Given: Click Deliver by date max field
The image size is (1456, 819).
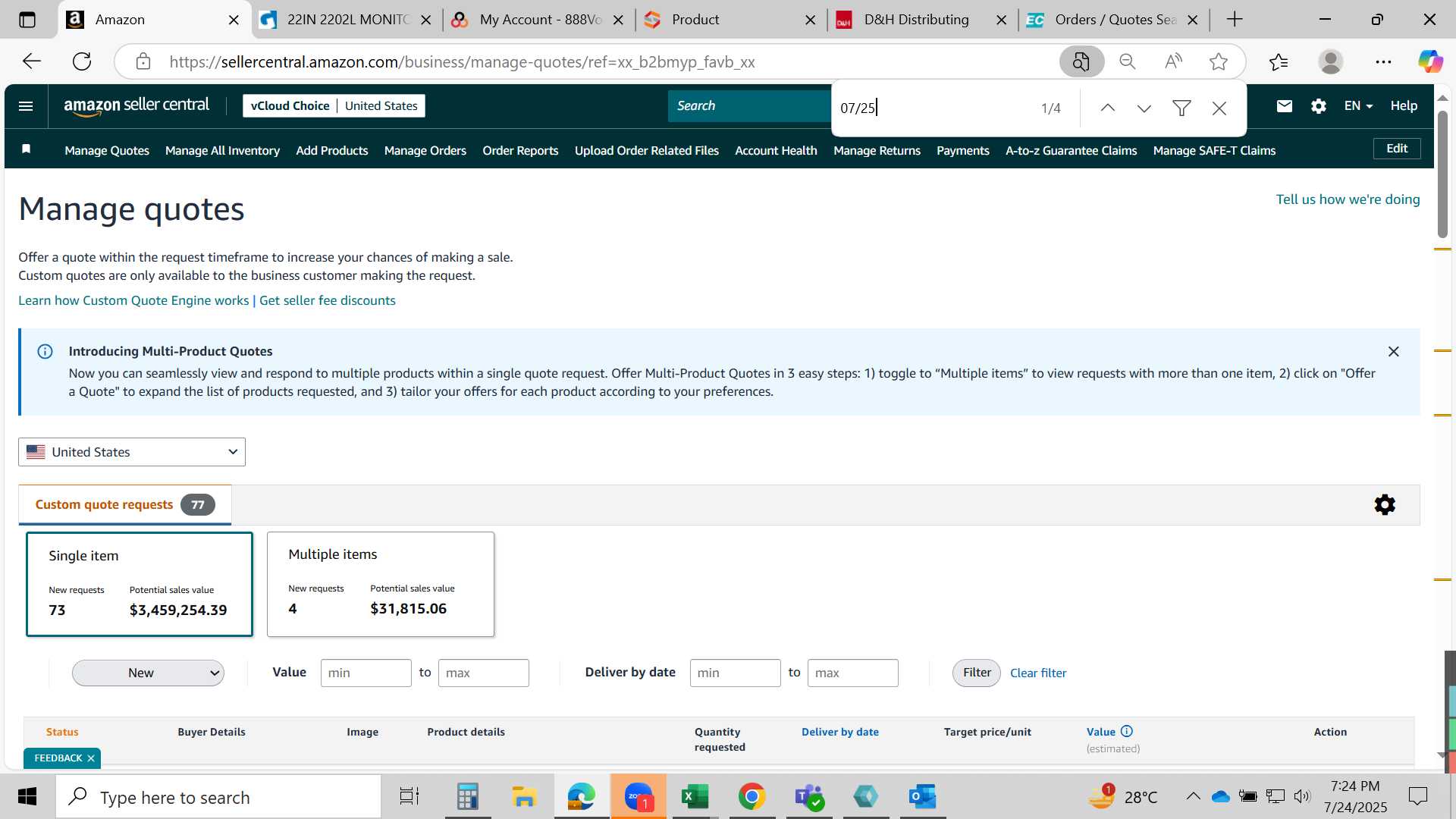Looking at the screenshot, I should coord(852,673).
